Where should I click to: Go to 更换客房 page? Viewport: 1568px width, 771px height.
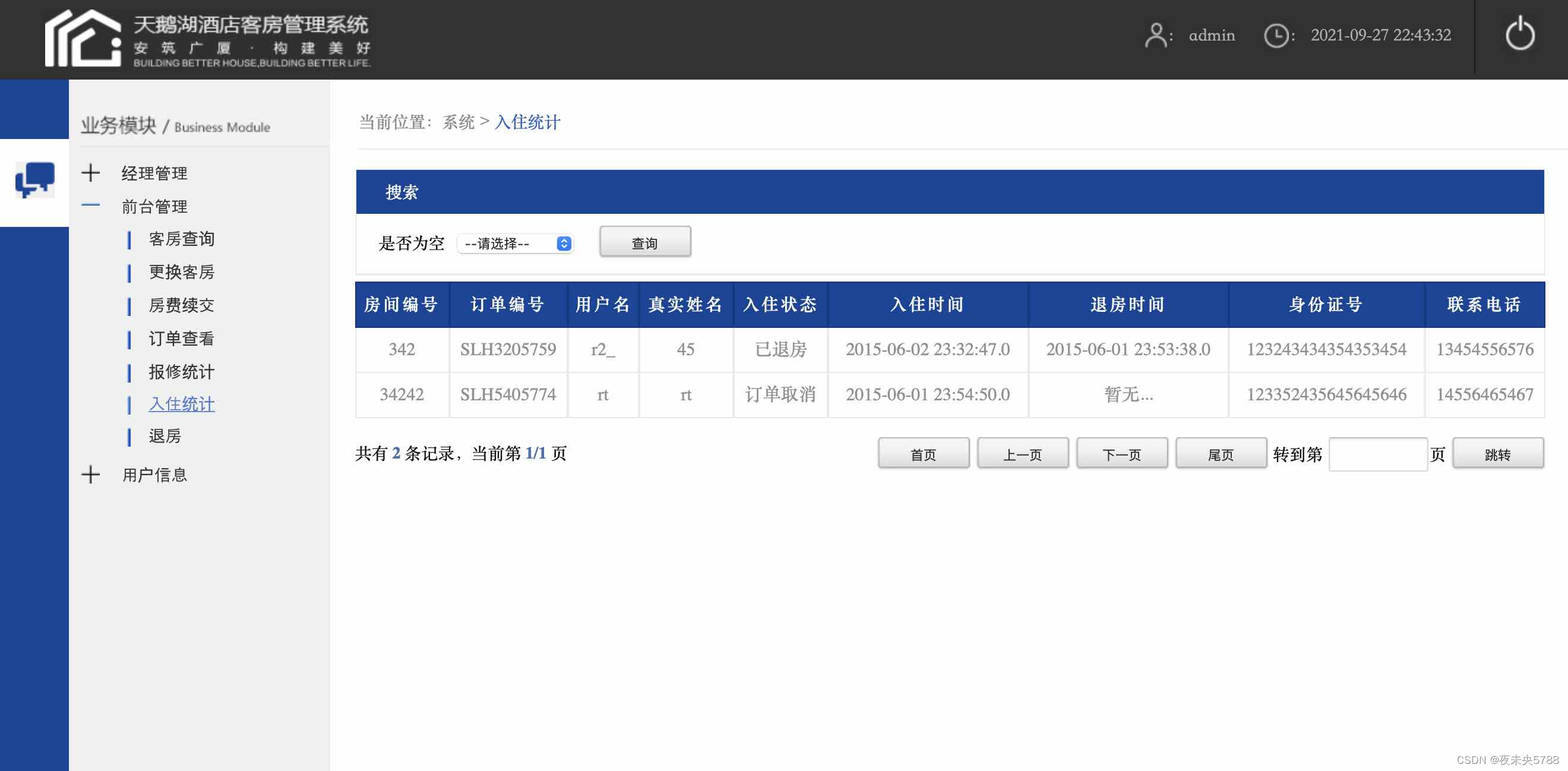coord(181,272)
